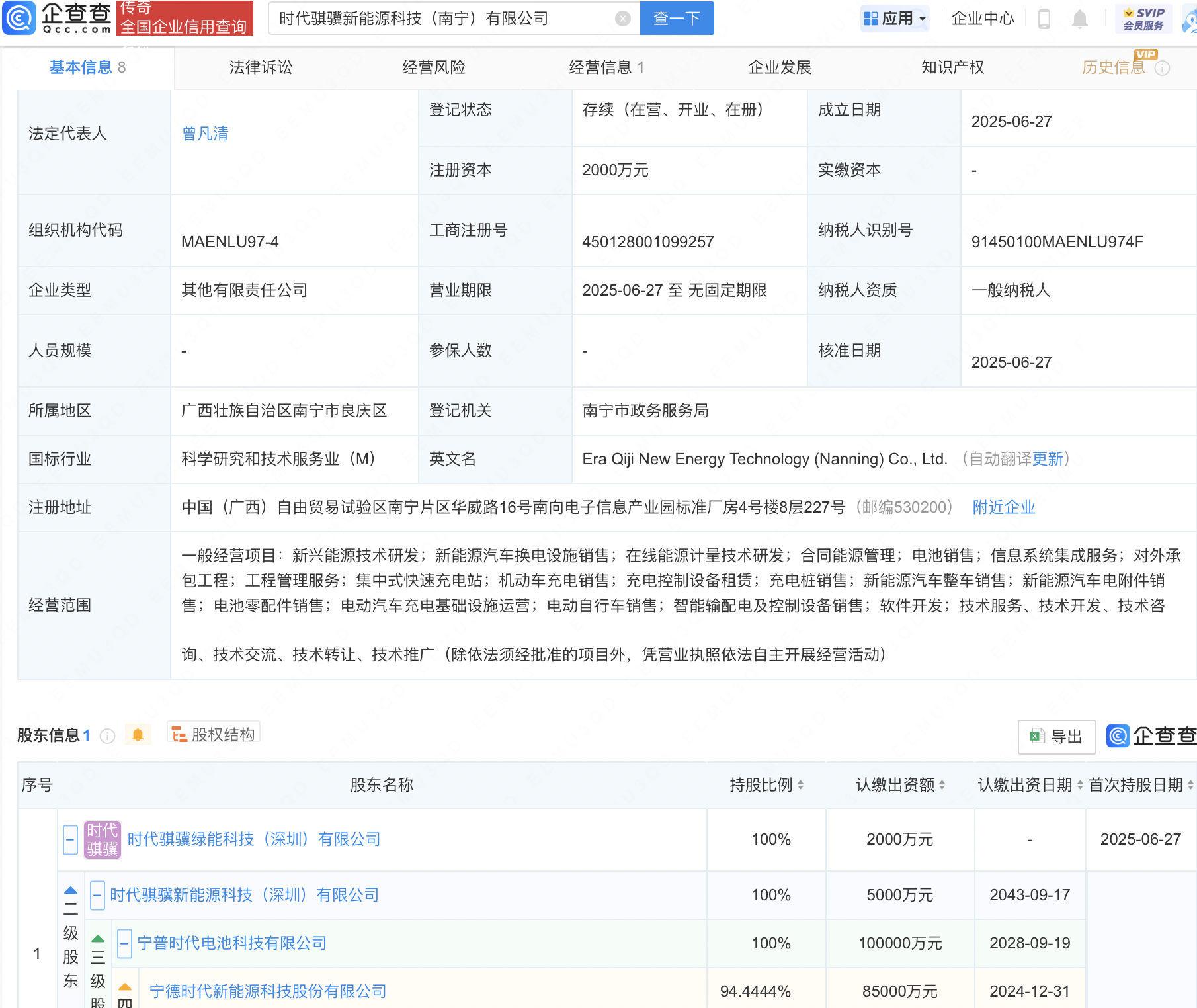Image resolution: width=1197 pixels, height=1008 pixels.
Task: Open 时代骐骥新能源科技（深圳）有限公司 link
Action: tap(244, 895)
